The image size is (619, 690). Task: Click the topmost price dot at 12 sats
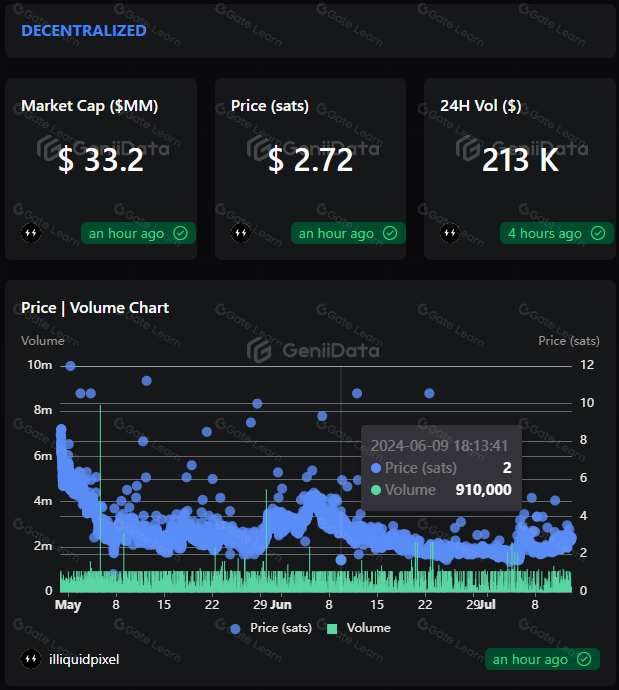(x=70, y=366)
